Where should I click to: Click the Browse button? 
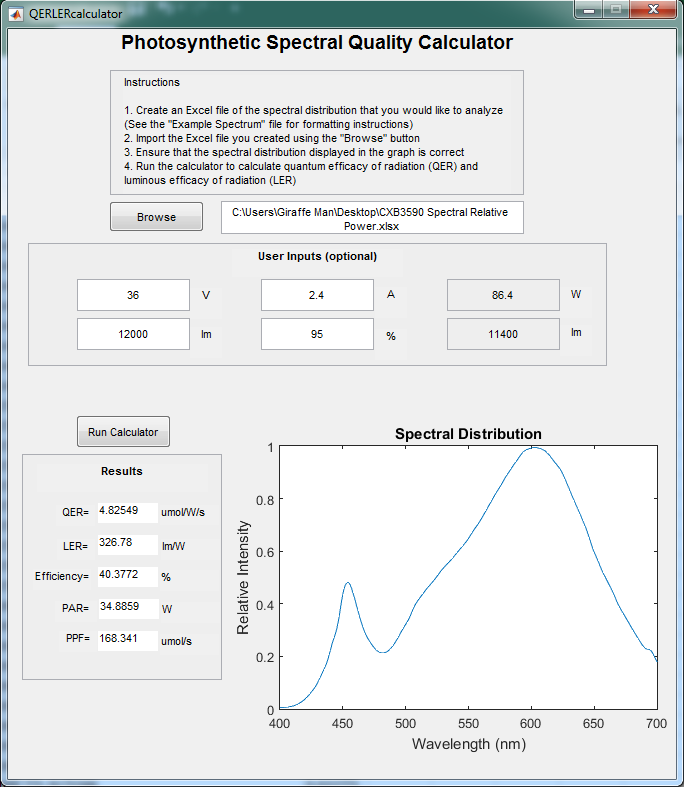(157, 217)
